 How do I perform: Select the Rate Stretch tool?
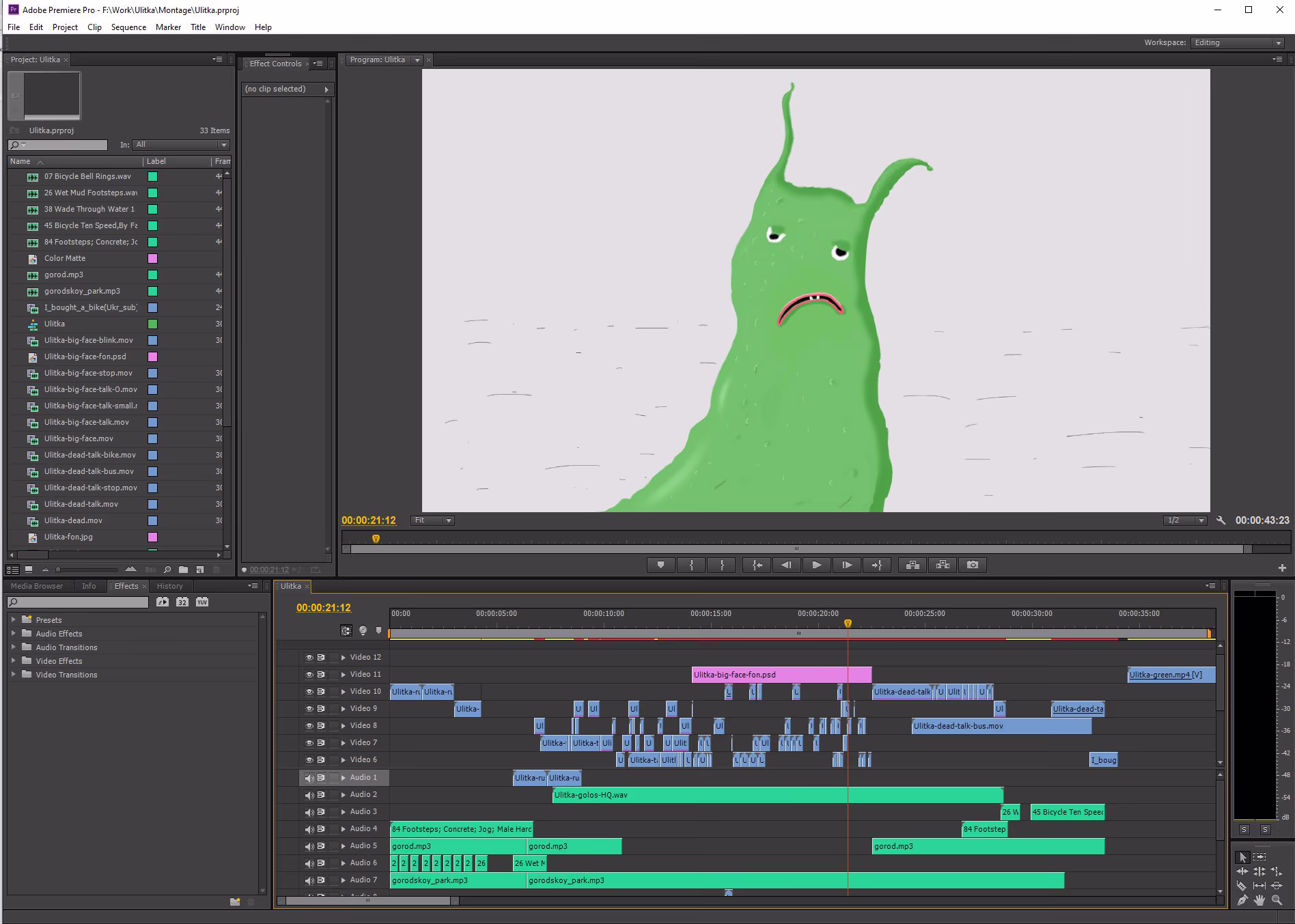point(1277,871)
